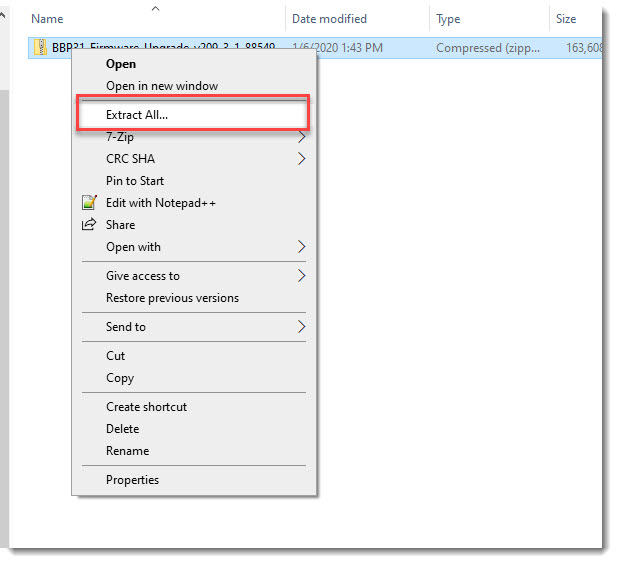Viewport: 617px width, 563px height.
Task: Pin the file to Start
Action: tap(135, 181)
